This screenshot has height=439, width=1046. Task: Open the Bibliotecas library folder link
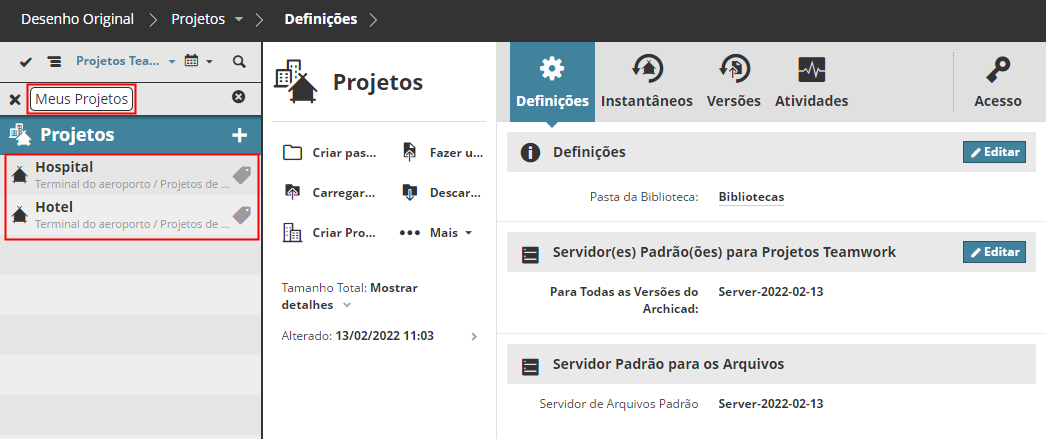[750, 197]
